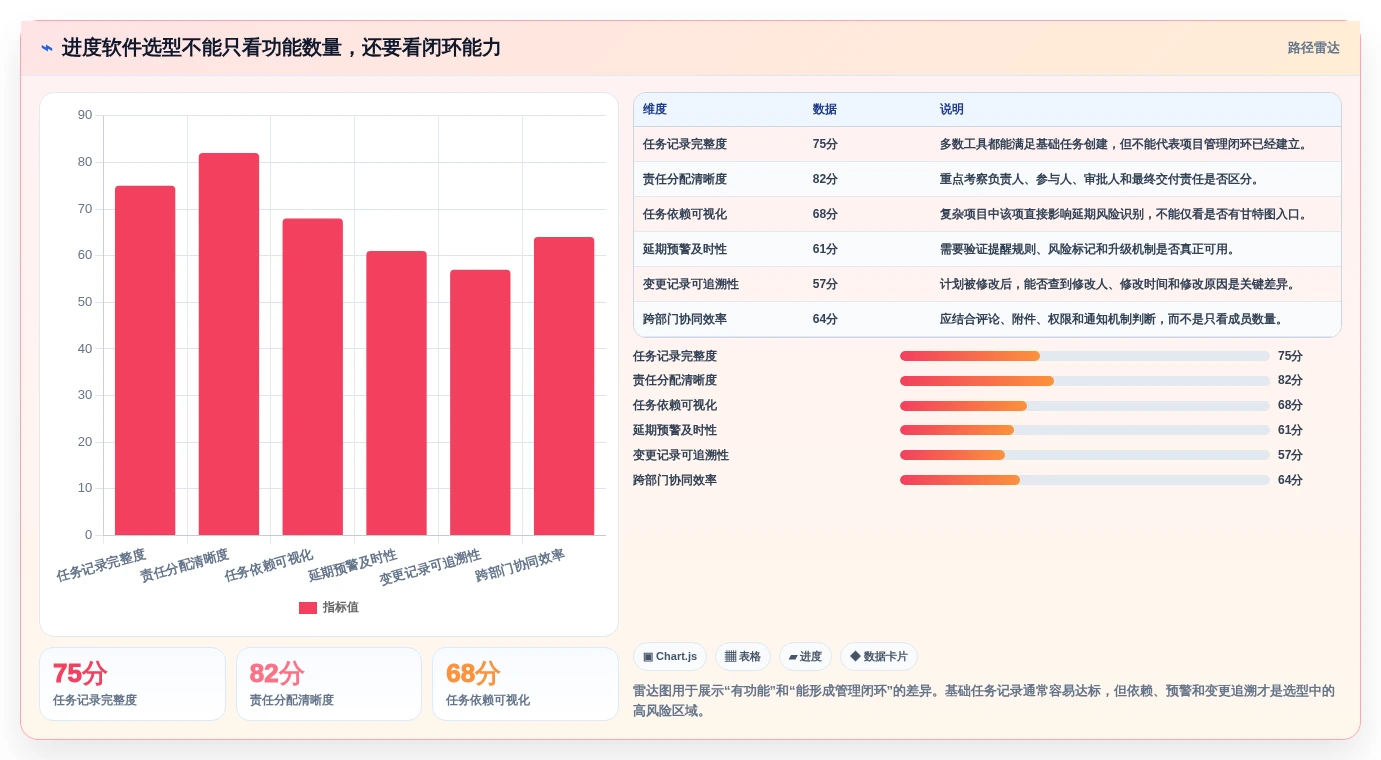Screen dimensions: 1381x760
Task: Open the 68分 任务依赖可视化 data card
Action: (x=525, y=684)
